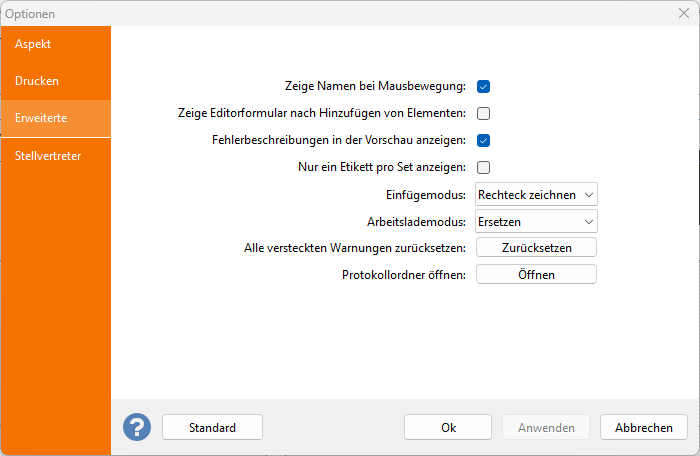
Task: Click the 'Alle versteckten Warnungen zurücksetzen' label
Action: click(x=355, y=247)
